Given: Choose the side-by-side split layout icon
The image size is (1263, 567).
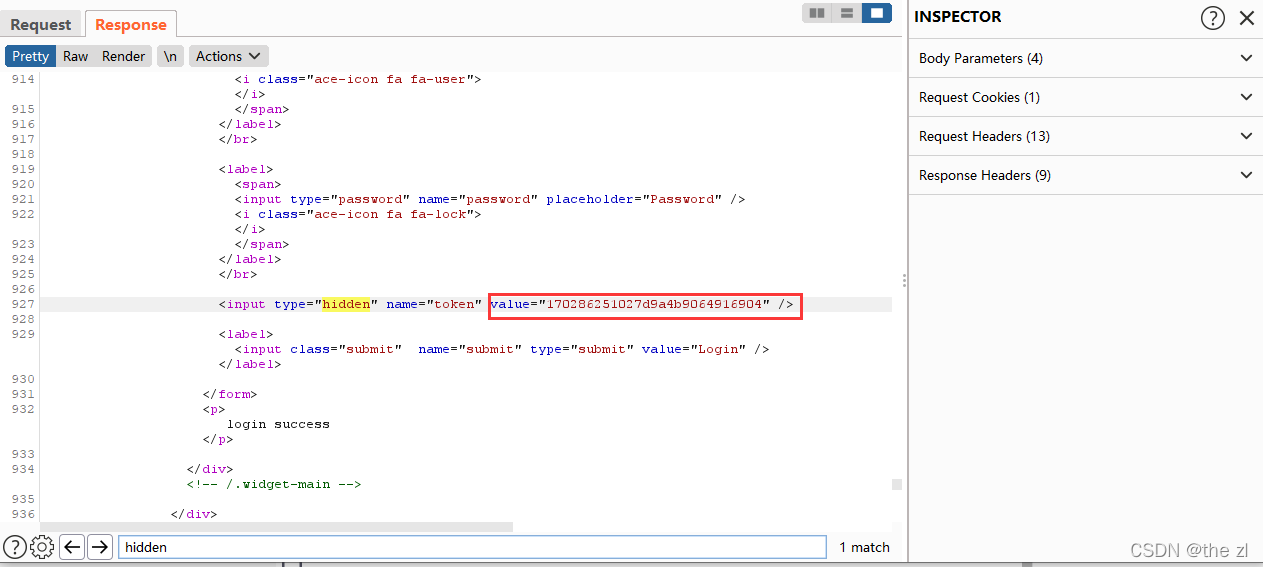Looking at the screenshot, I should click(x=817, y=13).
